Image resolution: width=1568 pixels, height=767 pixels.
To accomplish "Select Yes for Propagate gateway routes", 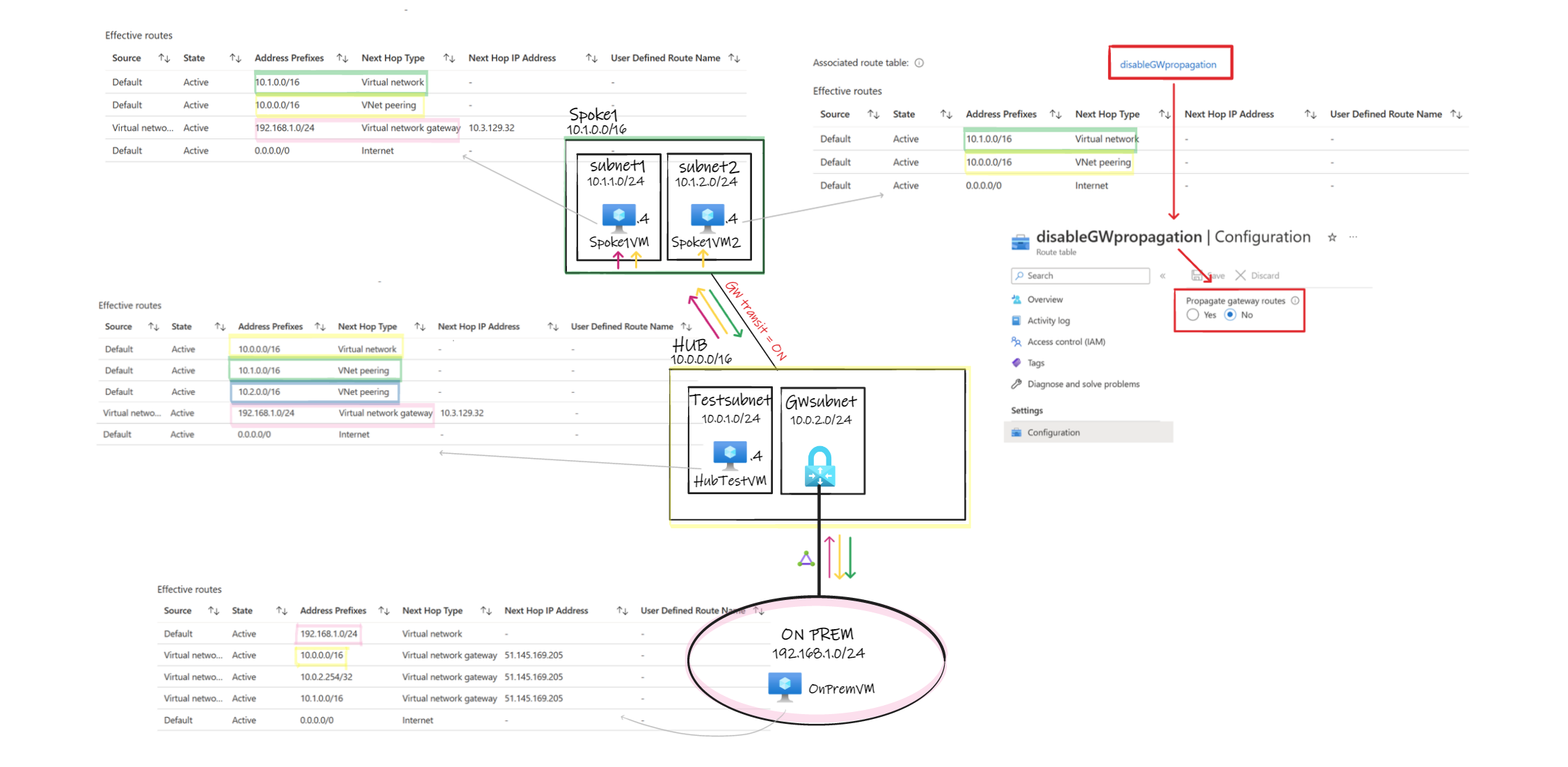I will click(x=1193, y=315).
